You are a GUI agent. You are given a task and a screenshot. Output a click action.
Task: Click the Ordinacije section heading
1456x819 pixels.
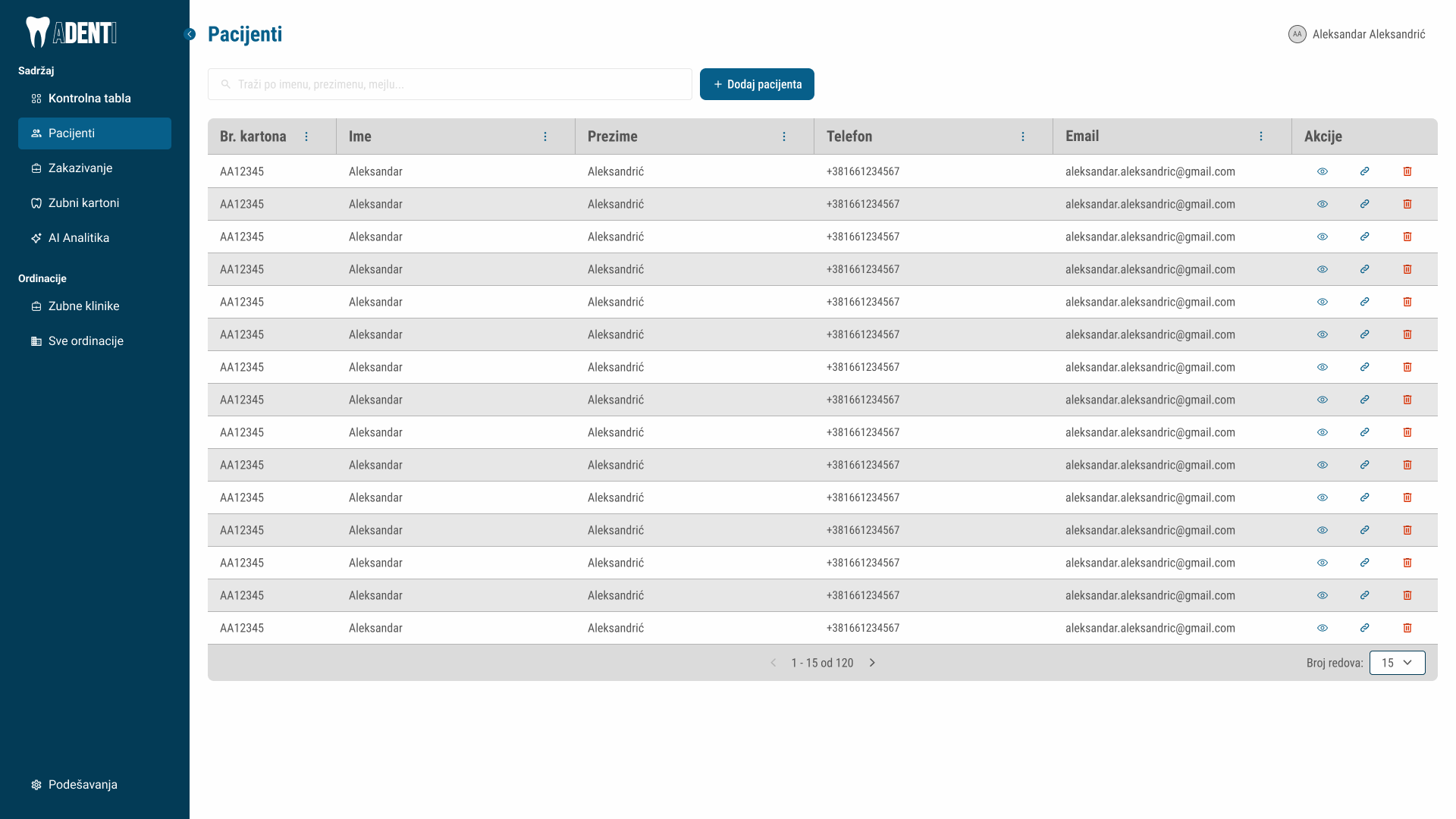[42, 278]
